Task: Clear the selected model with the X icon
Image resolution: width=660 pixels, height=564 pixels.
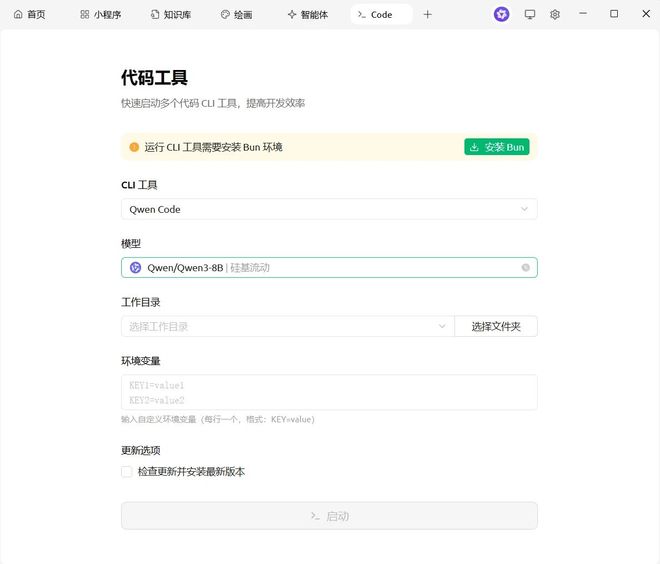Action: [x=525, y=268]
